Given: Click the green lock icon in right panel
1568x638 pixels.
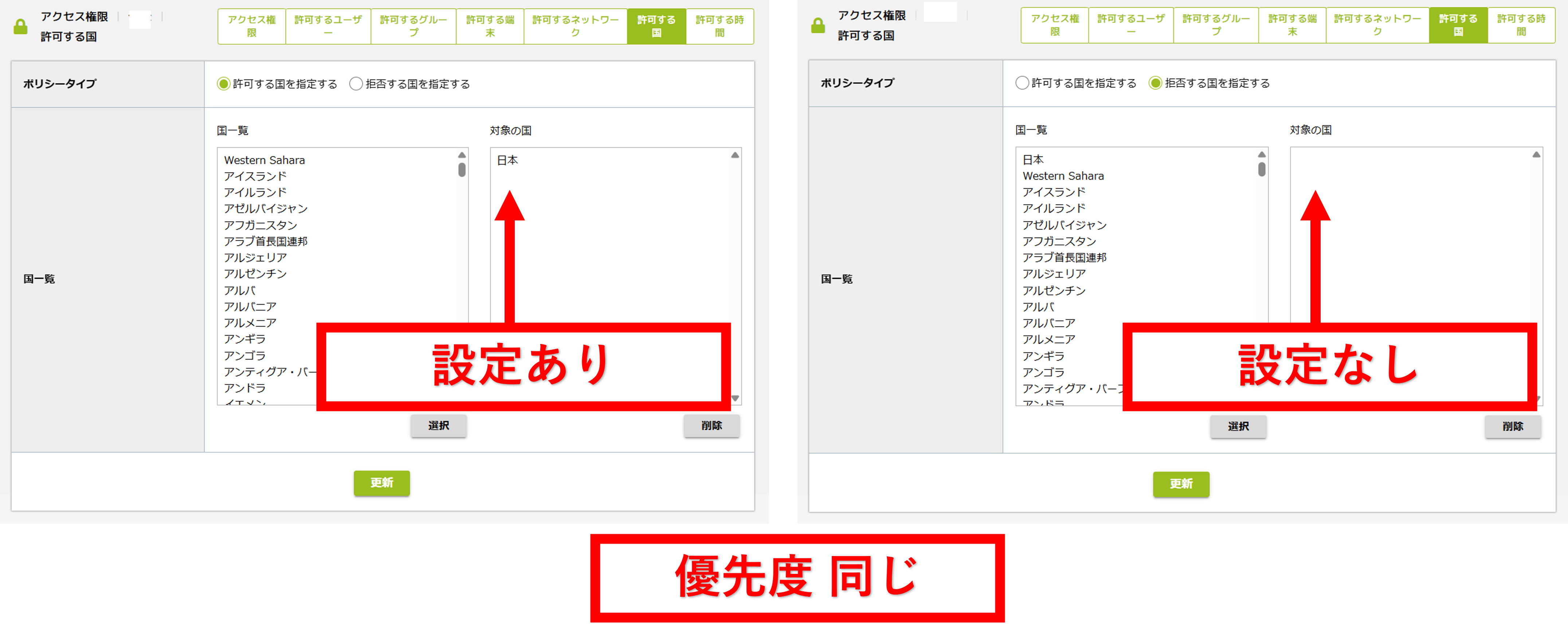Looking at the screenshot, I should point(818,26).
